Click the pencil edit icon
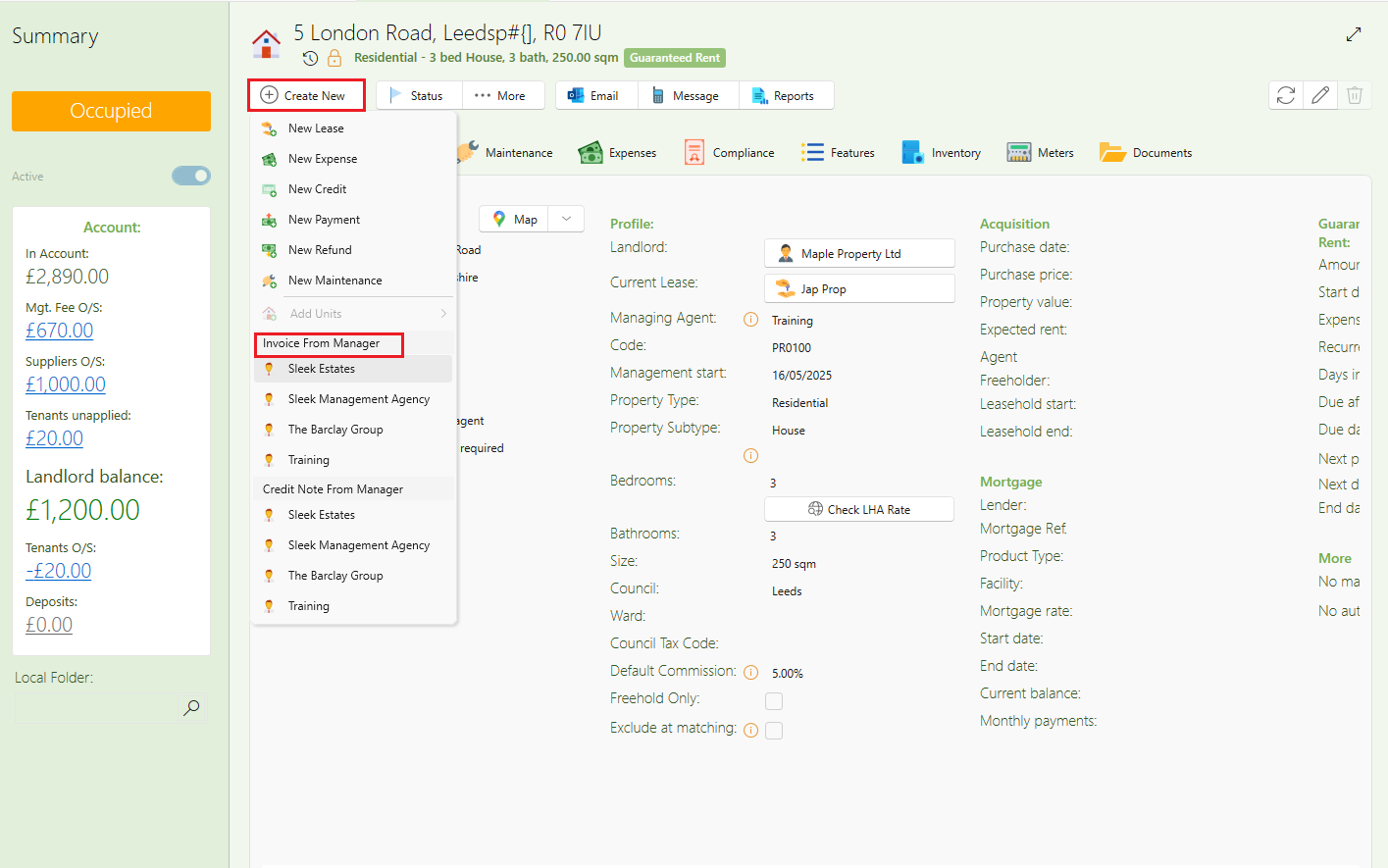The width and height of the screenshot is (1388, 868). tap(1320, 95)
